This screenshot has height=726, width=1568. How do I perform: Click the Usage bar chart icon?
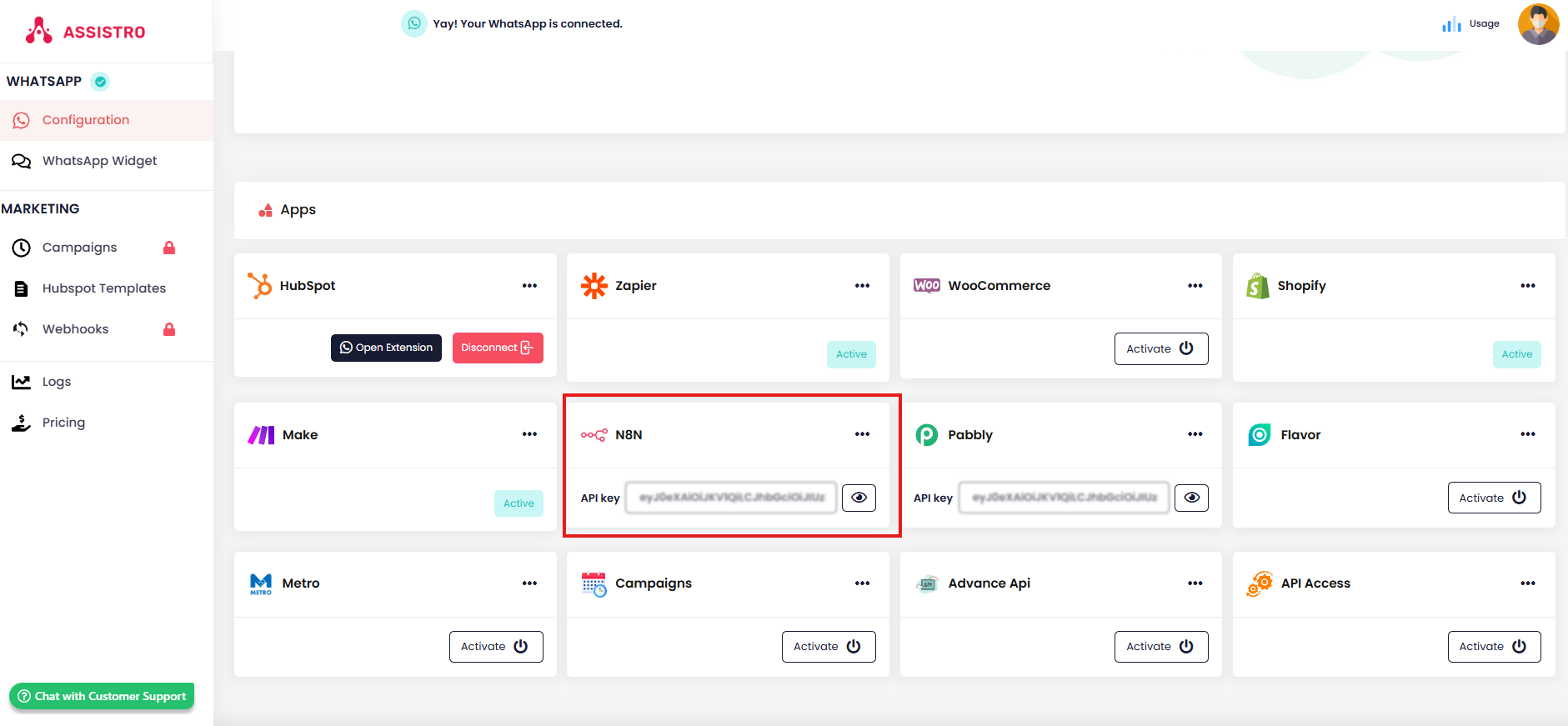pos(1451,24)
